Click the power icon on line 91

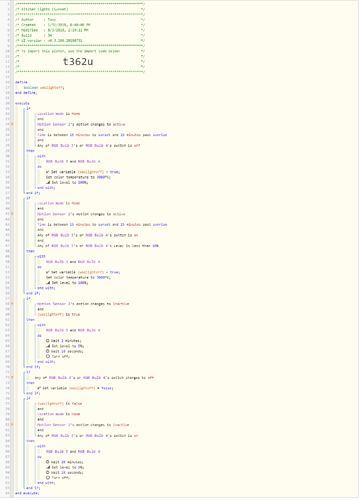48,478
